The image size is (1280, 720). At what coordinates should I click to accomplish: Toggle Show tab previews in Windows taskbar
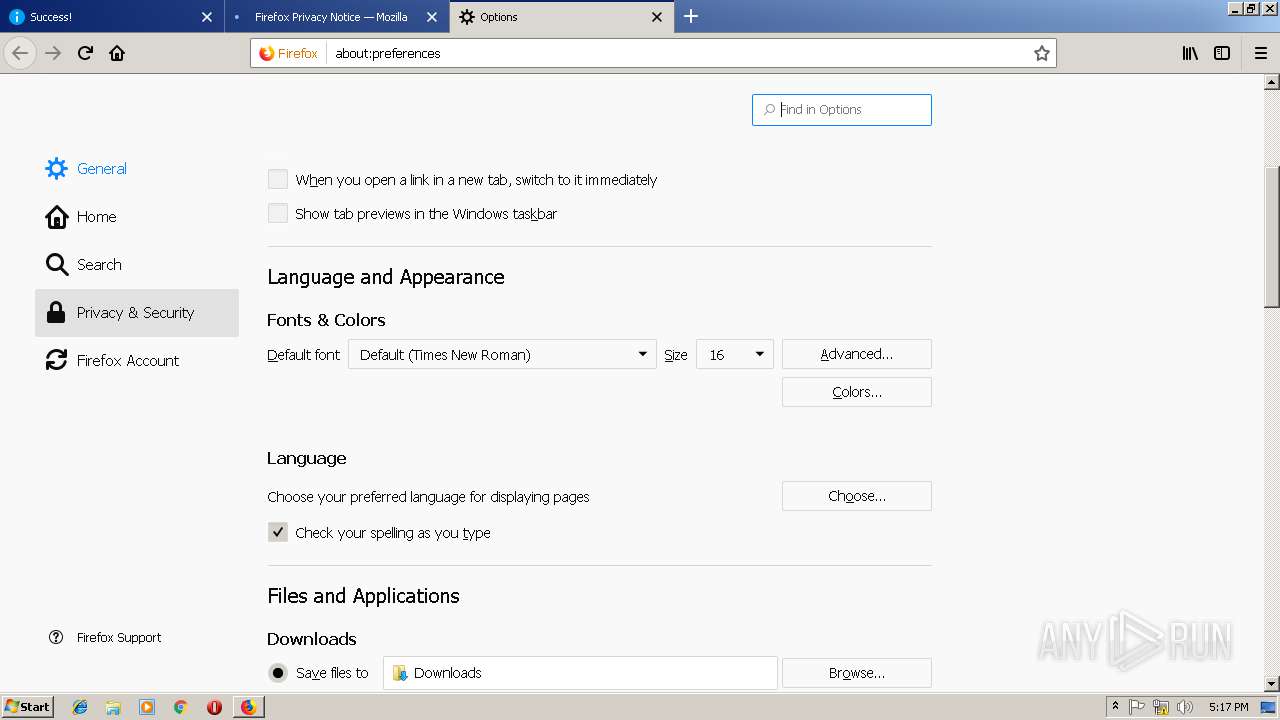(x=278, y=214)
